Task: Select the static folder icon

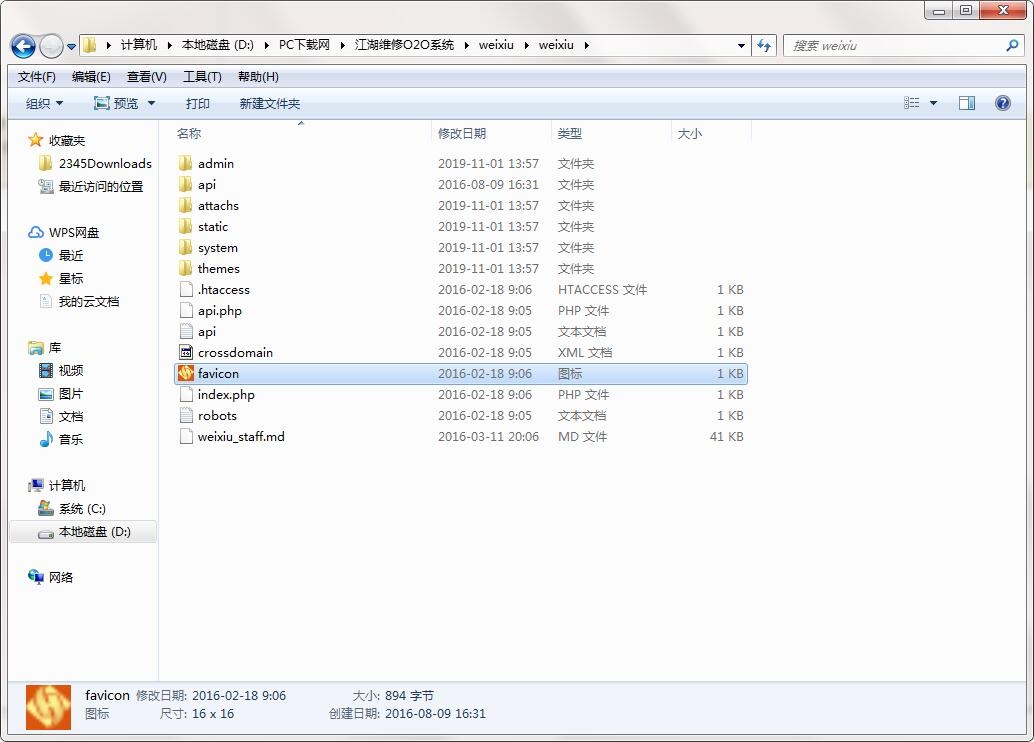Action: [x=186, y=226]
